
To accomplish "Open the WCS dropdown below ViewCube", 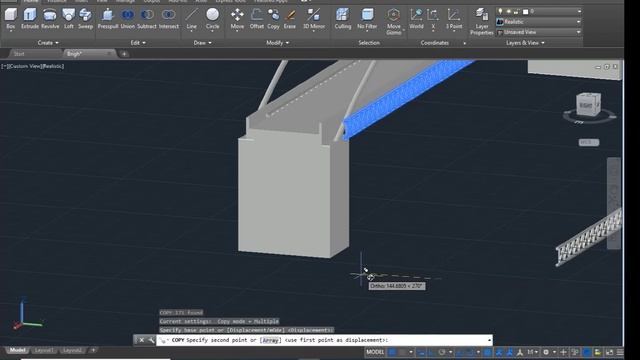I will pos(589,142).
